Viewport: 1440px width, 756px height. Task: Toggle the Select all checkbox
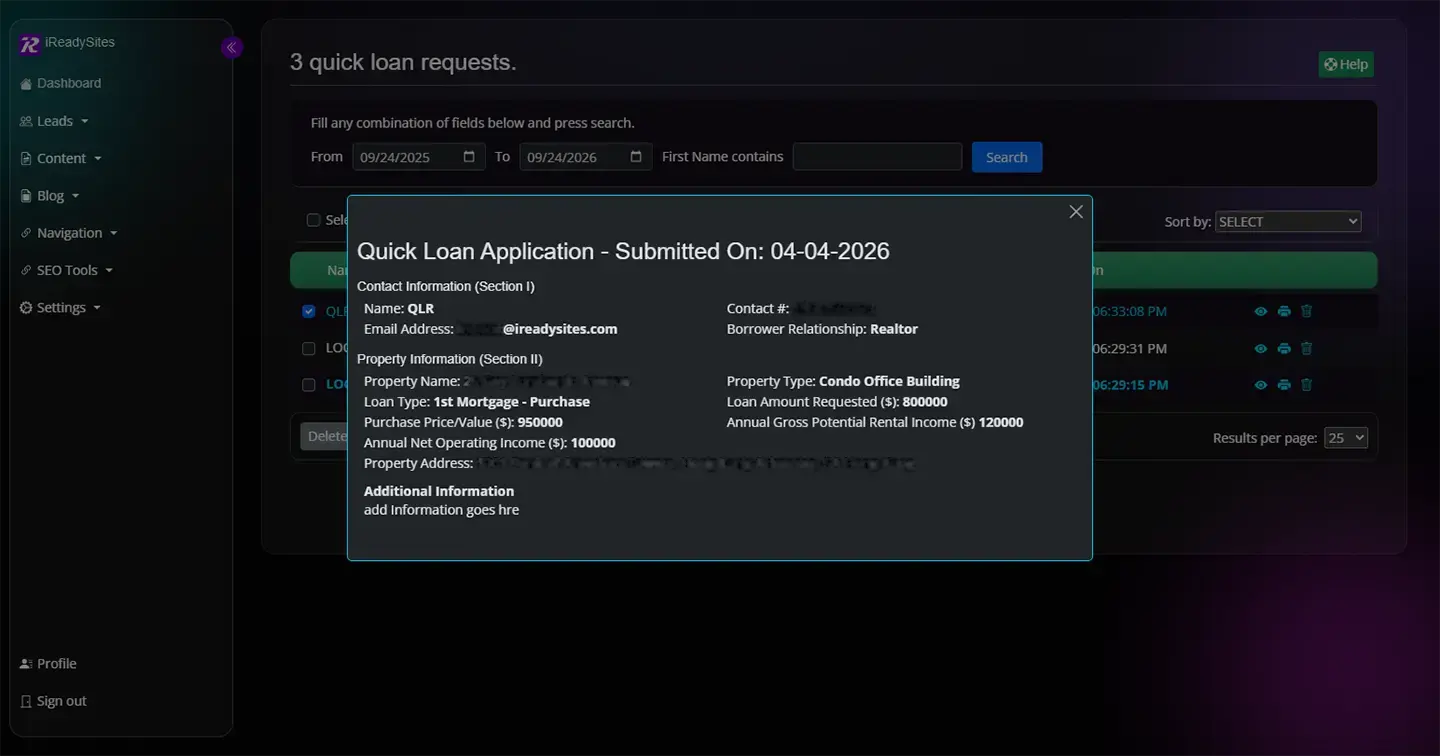click(x=313, y=220)
